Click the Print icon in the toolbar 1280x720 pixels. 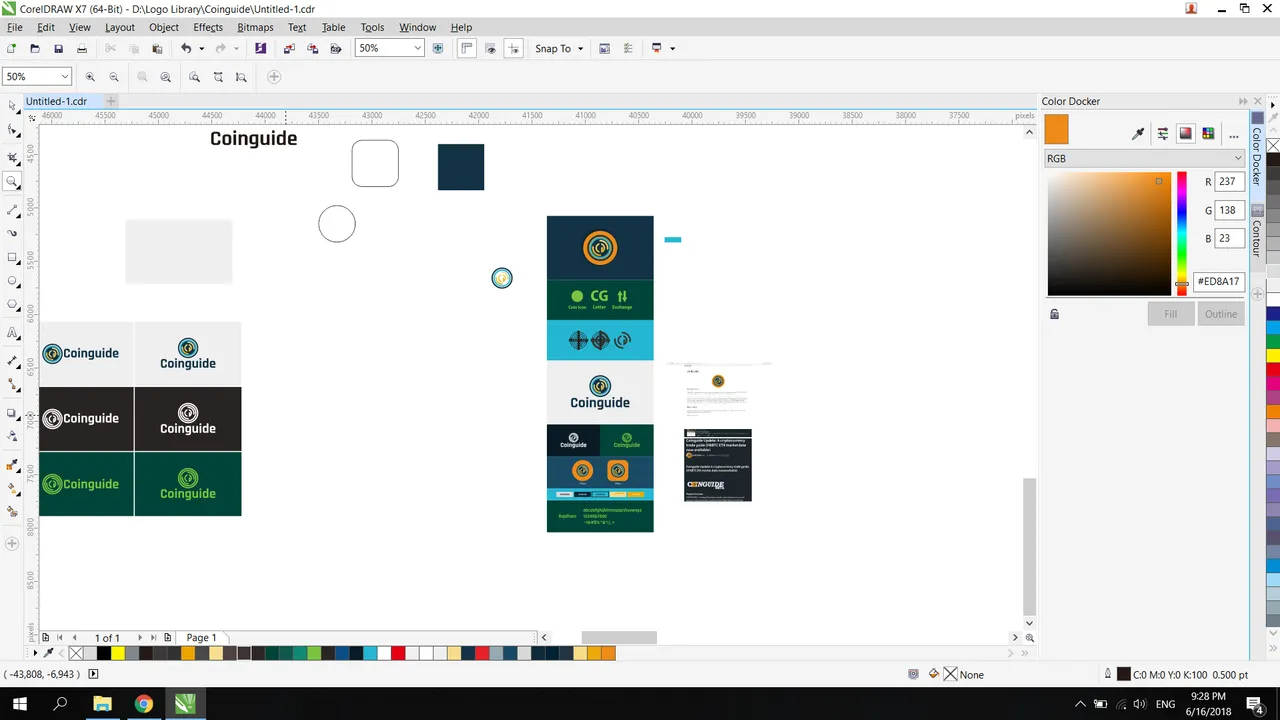pos(82,48)
